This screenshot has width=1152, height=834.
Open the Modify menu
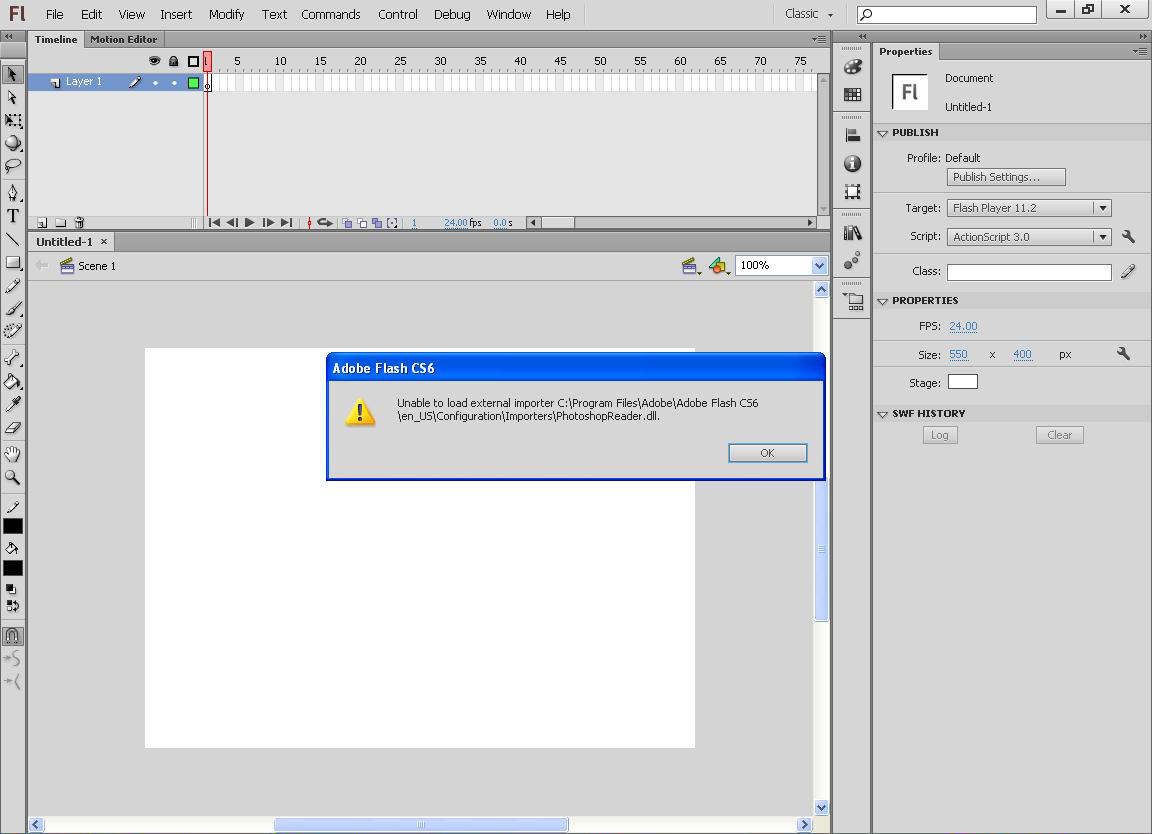tap(226, 14)
